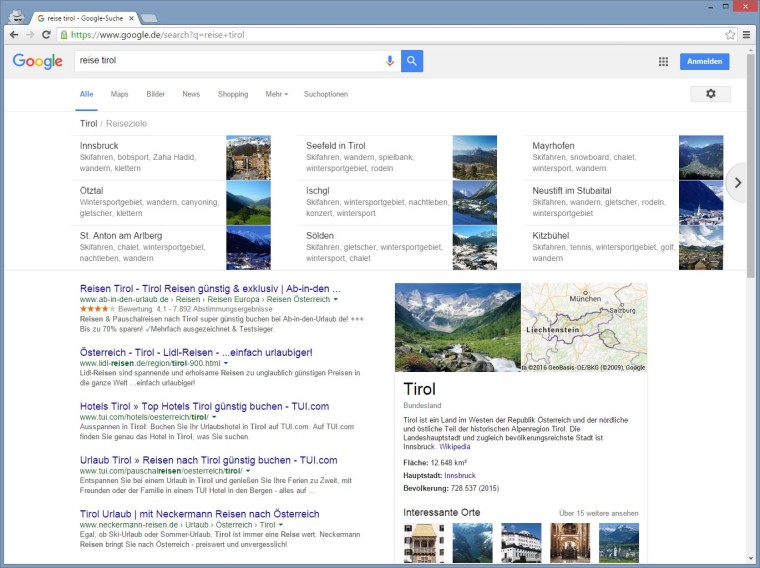The width and height of the screenshot is (760, 568).
Task: Show next destinations with right chevron arrow
Action: click(x=738, y=183)
